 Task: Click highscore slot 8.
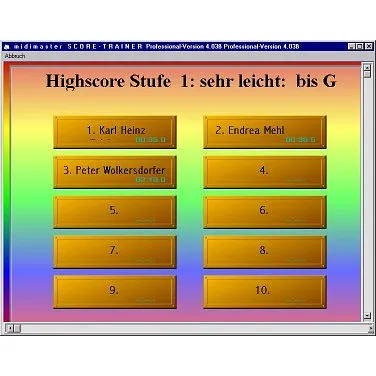pos(265,252)
